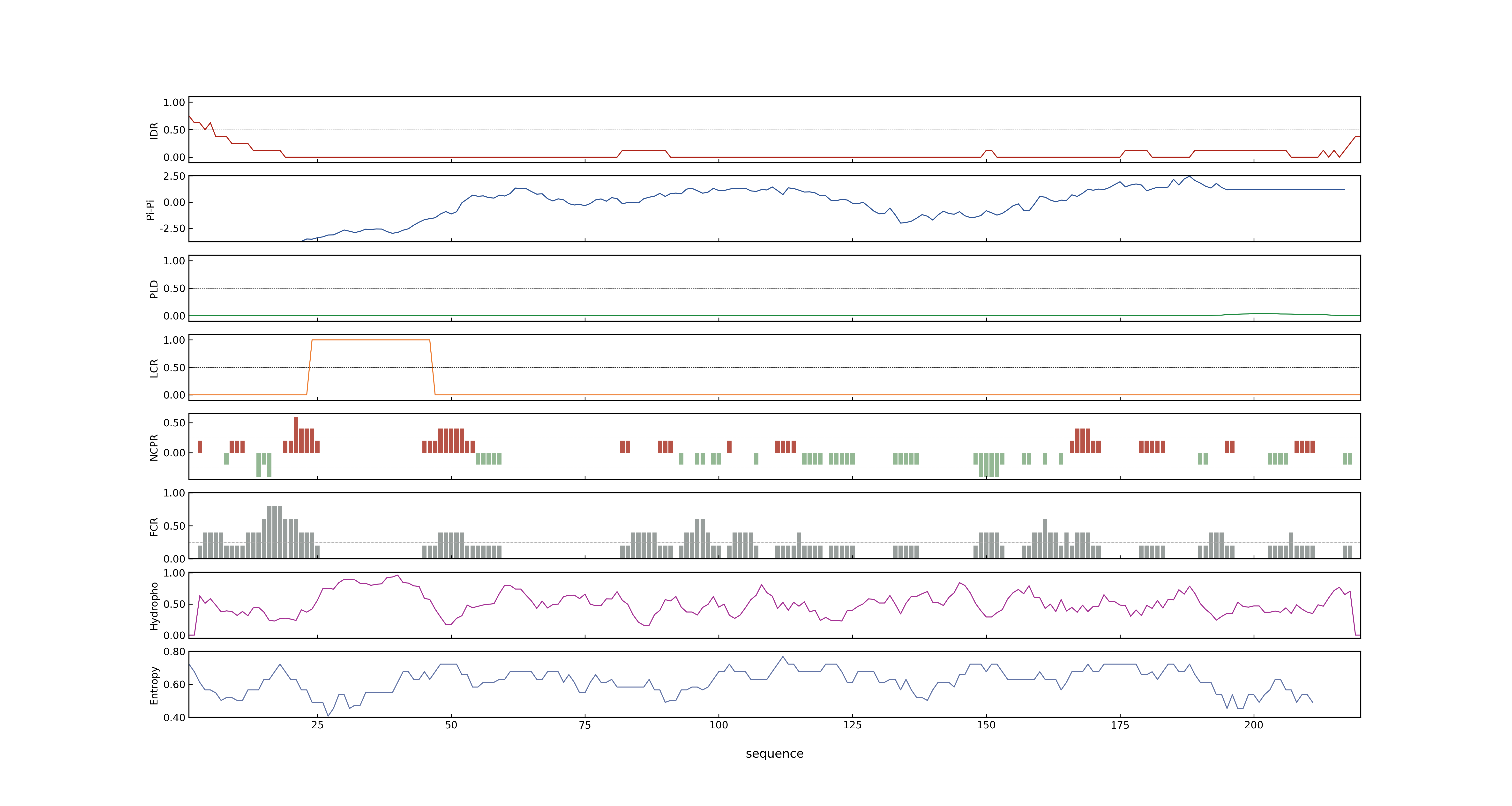Click the tallest red NCPR bar near position 21
The image size is (1512, 806).
[296, 435]
